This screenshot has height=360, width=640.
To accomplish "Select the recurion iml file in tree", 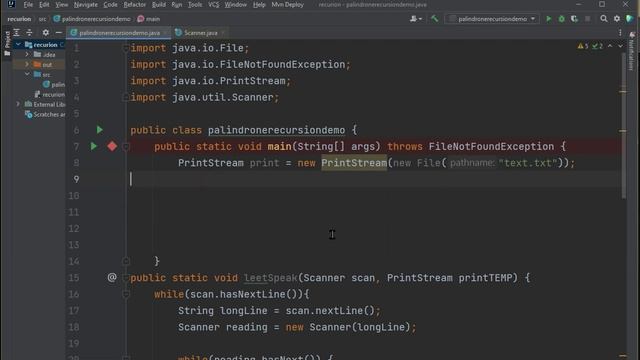I will click(49, 94).
